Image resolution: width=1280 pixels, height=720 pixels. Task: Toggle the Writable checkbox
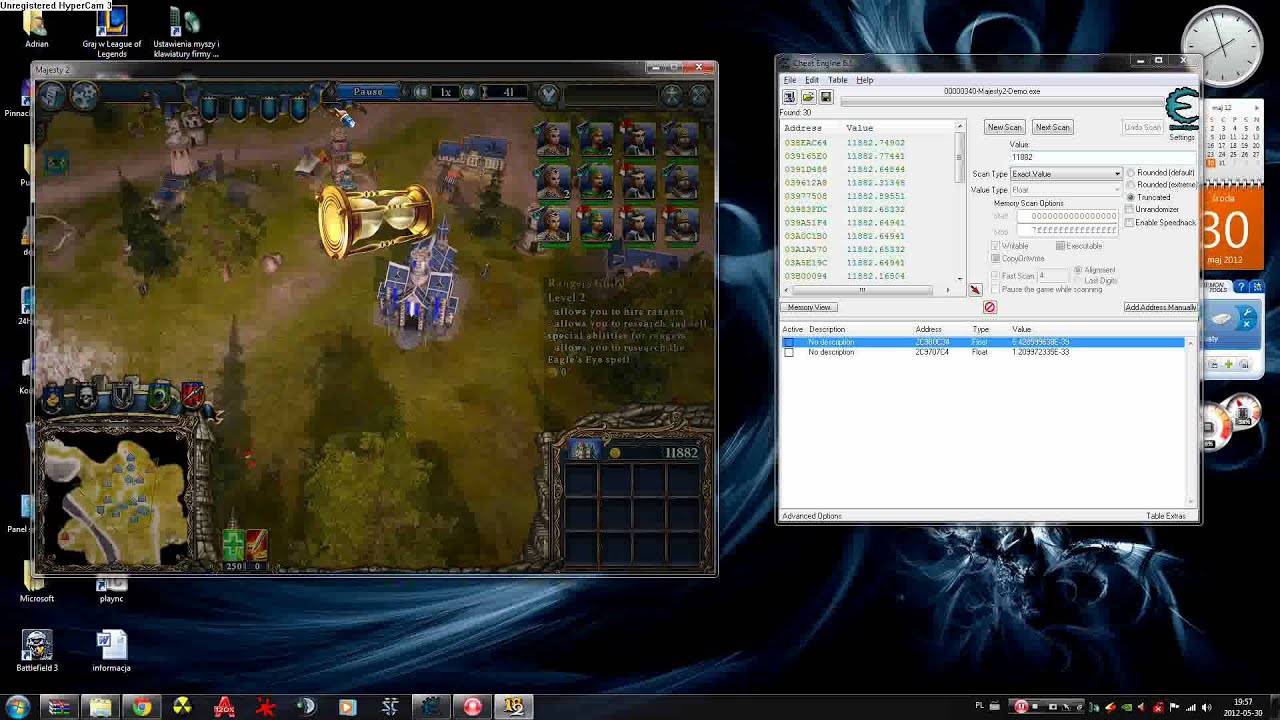click(x=996, y=246)
